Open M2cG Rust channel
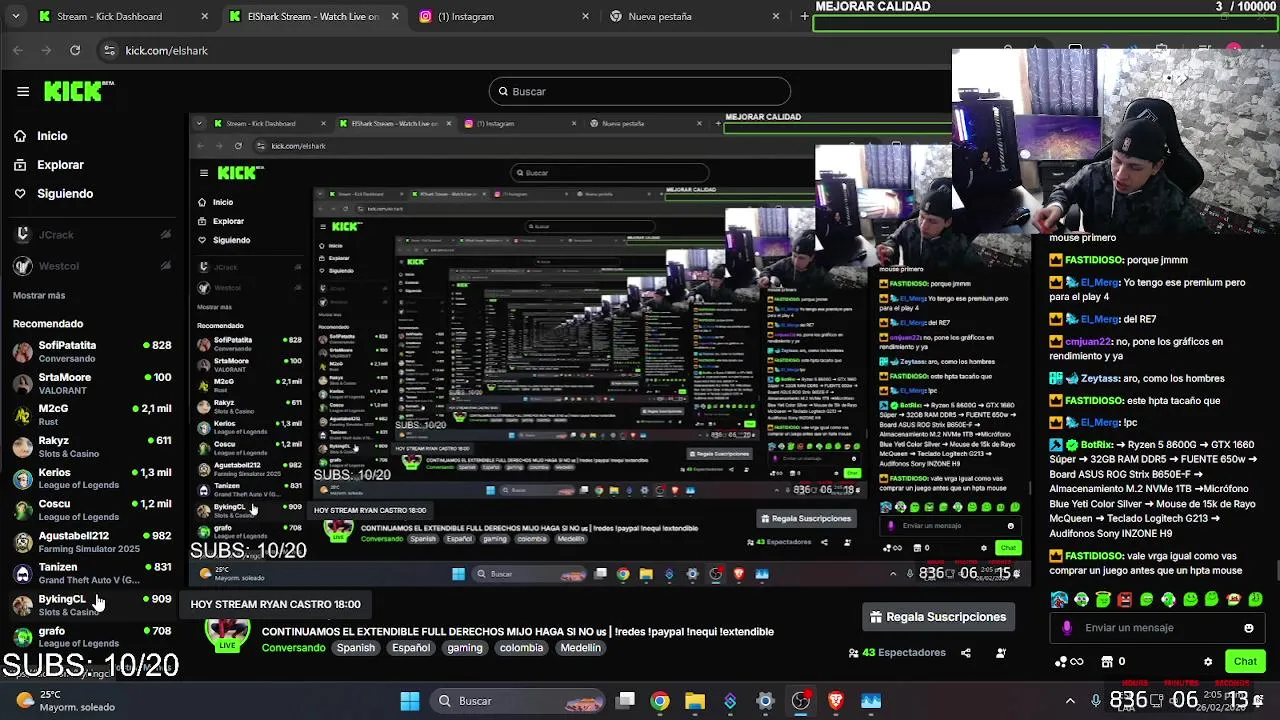 pos(90,414)
